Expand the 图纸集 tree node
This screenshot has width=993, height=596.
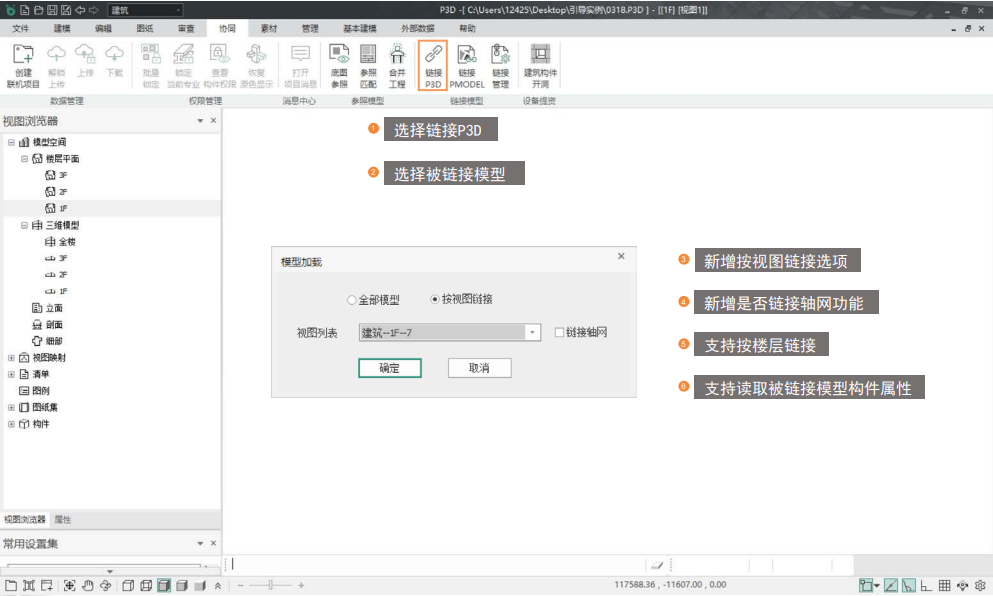click(12, 408)
